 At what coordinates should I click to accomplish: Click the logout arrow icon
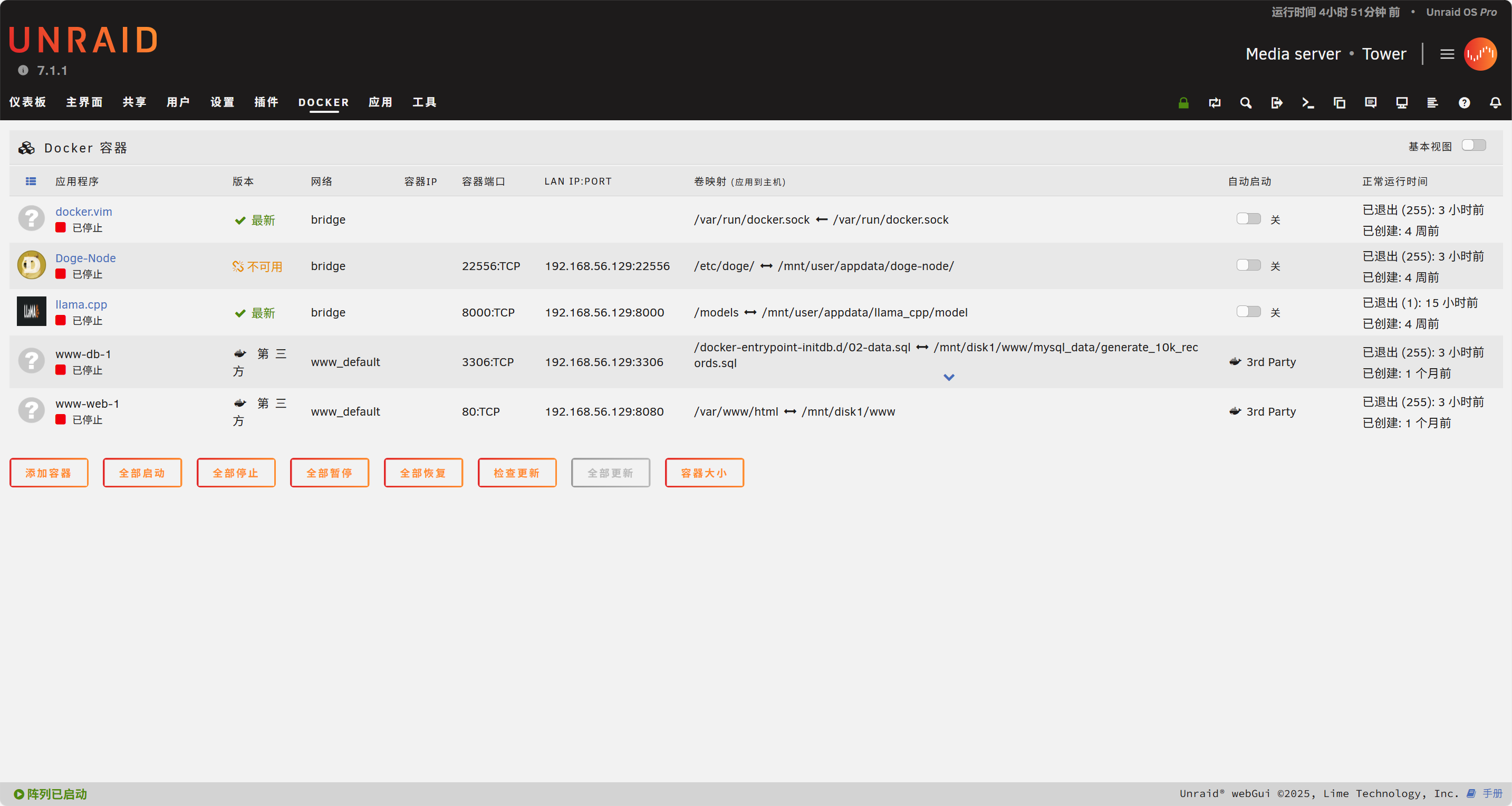tap(1277, 103)
